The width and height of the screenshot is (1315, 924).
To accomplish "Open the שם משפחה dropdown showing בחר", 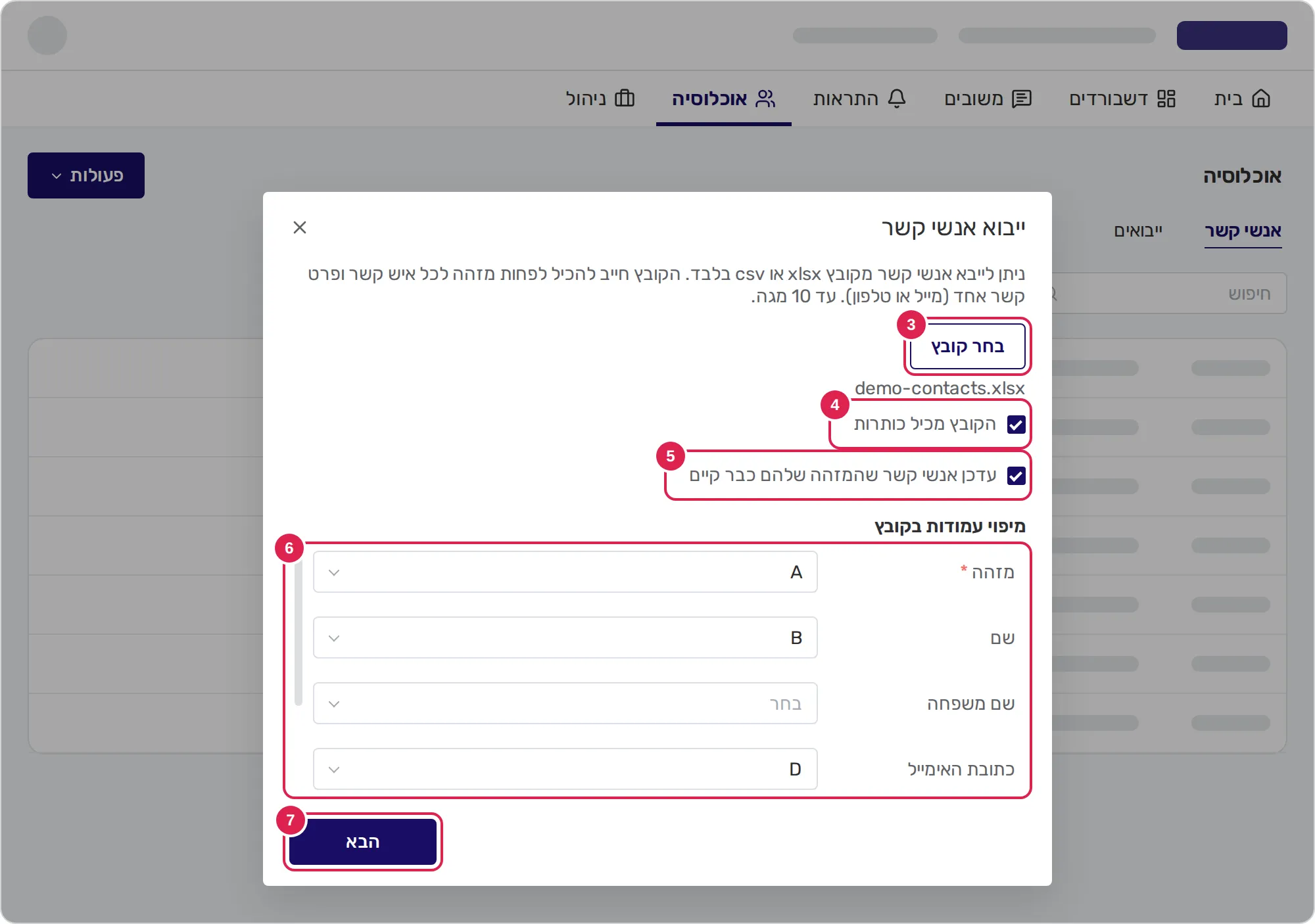I will point(565,703).
